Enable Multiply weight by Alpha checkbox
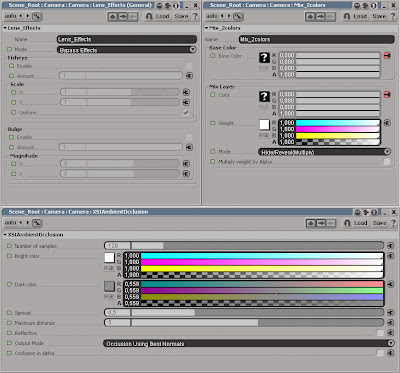 pos(387,162)
